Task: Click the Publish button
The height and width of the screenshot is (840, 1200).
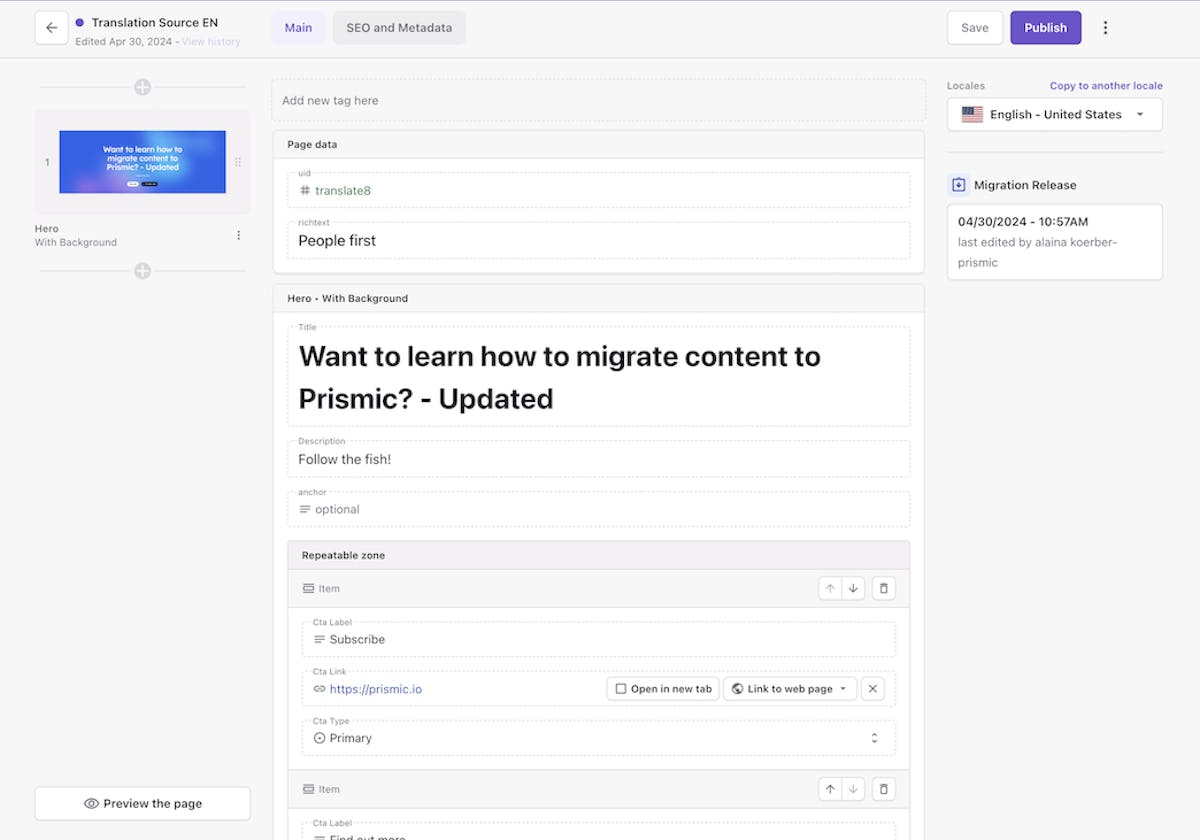Action: 1045,27
